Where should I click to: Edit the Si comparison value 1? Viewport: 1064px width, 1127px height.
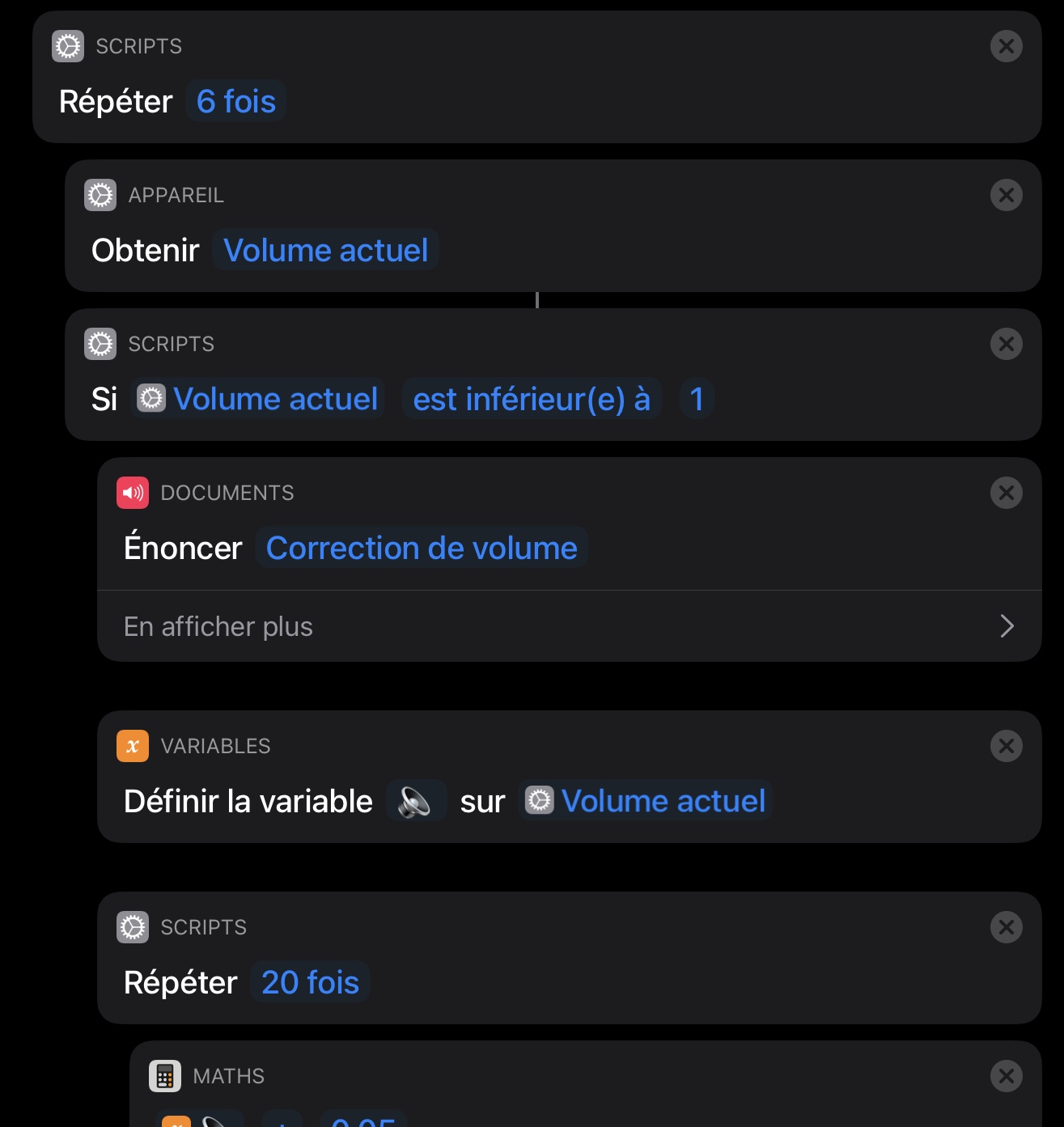coord(697,400)
